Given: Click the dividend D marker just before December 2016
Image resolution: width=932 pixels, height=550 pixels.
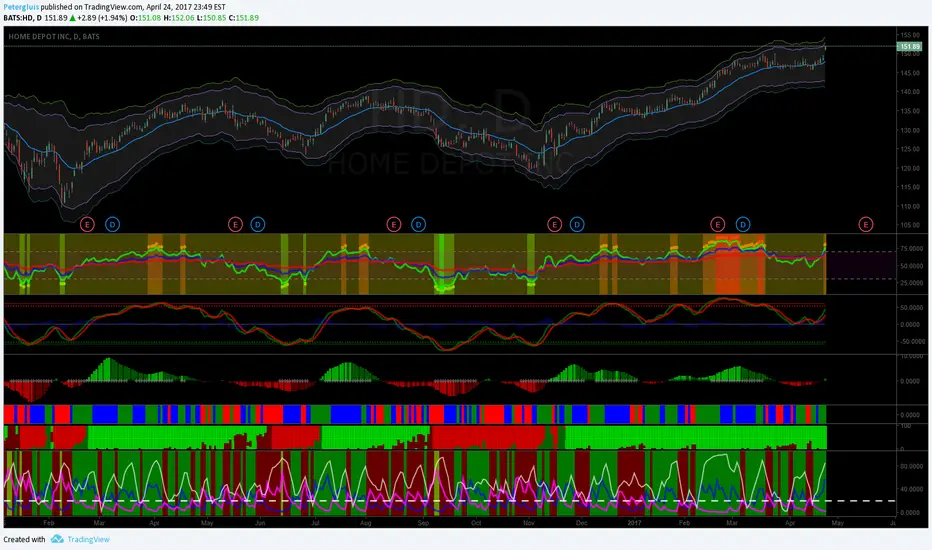Looking at the screenshot, I should (x=577, y=224).
